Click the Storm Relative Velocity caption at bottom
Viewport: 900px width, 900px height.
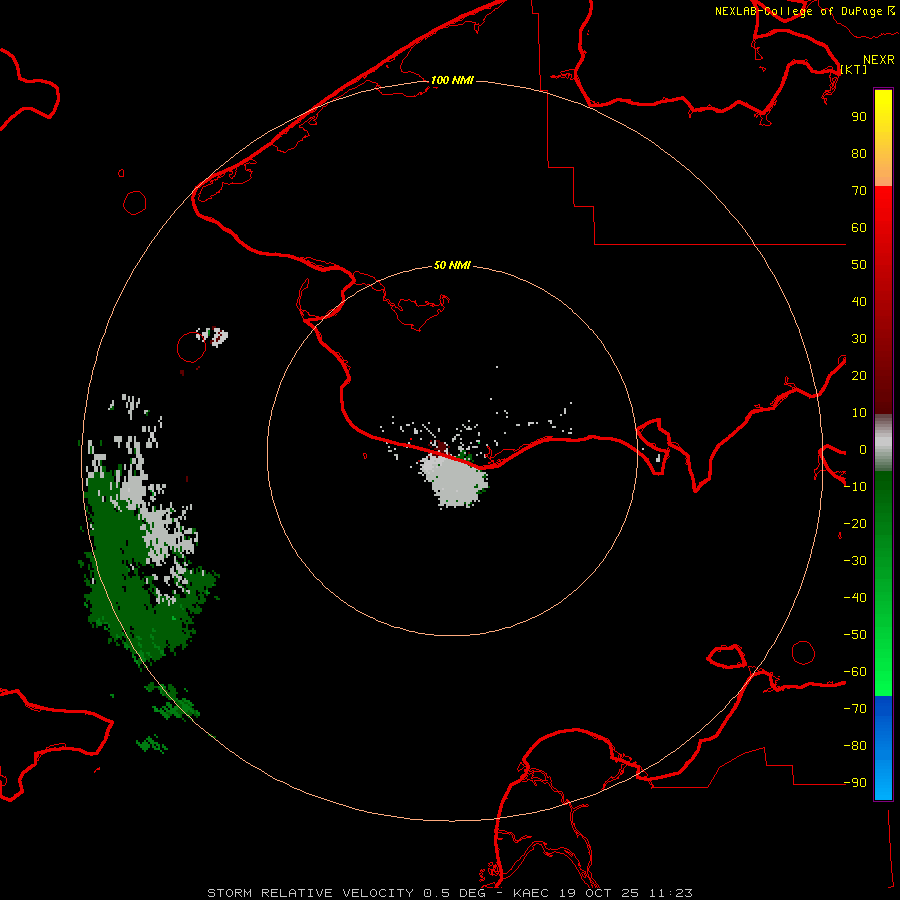point(450,893)
